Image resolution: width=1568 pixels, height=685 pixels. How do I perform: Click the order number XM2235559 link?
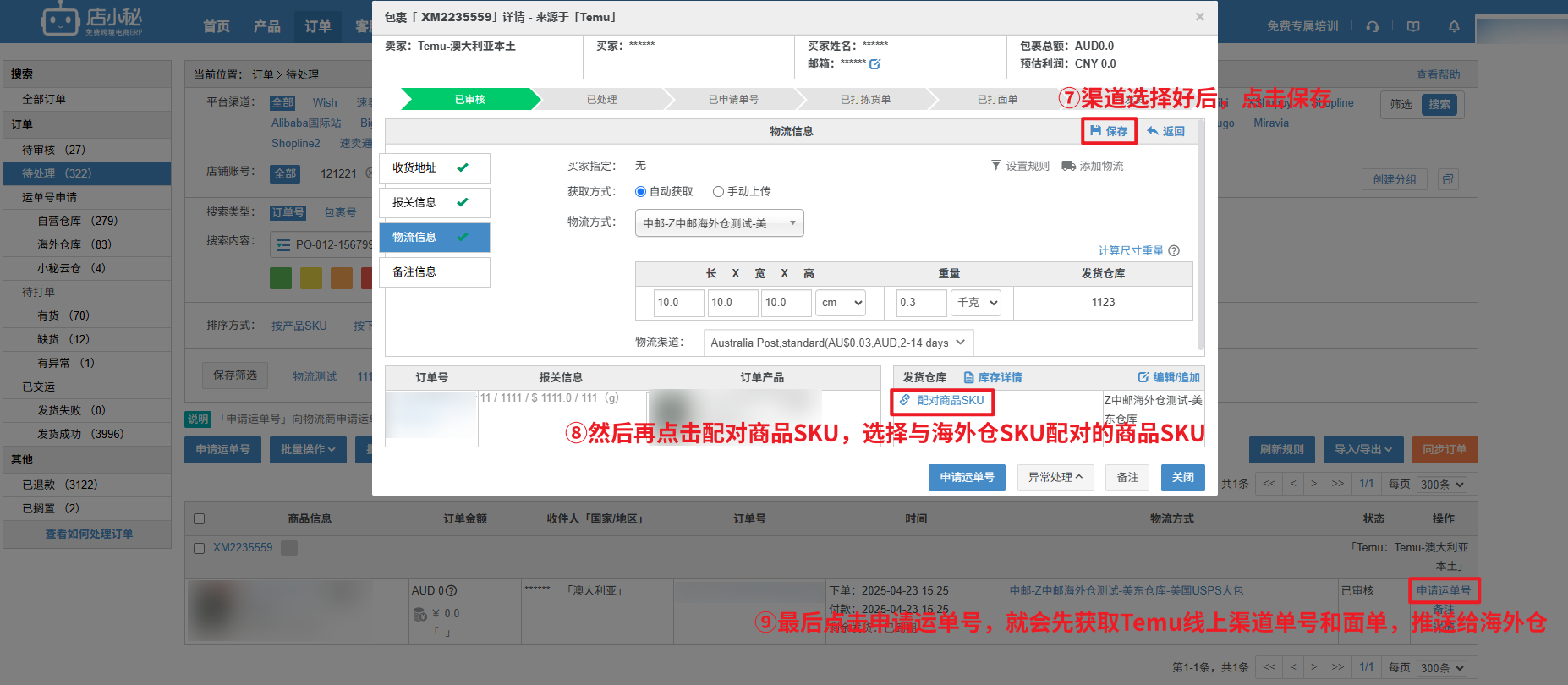point(243,548)
